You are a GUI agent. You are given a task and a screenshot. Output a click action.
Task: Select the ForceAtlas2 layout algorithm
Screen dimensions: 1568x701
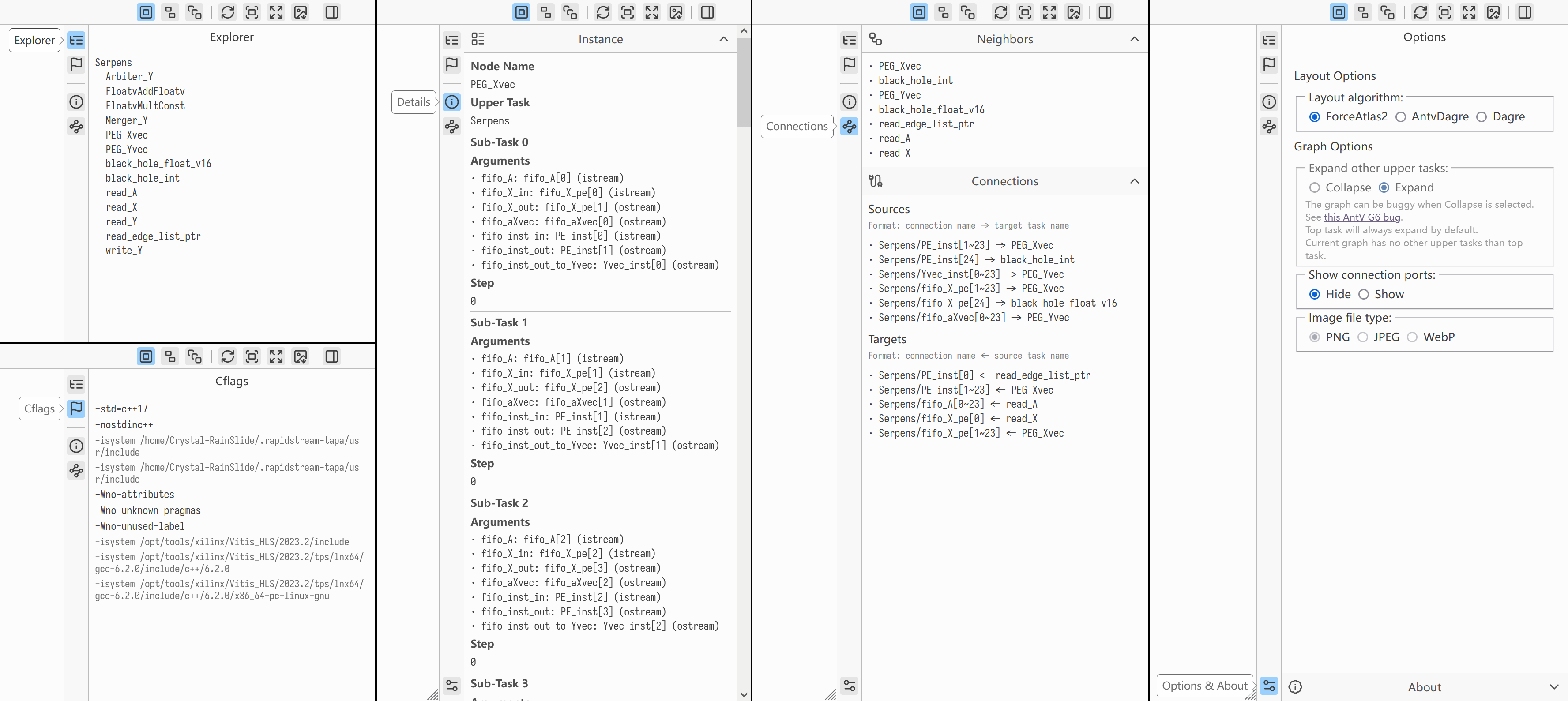(x=1315, y=117)
